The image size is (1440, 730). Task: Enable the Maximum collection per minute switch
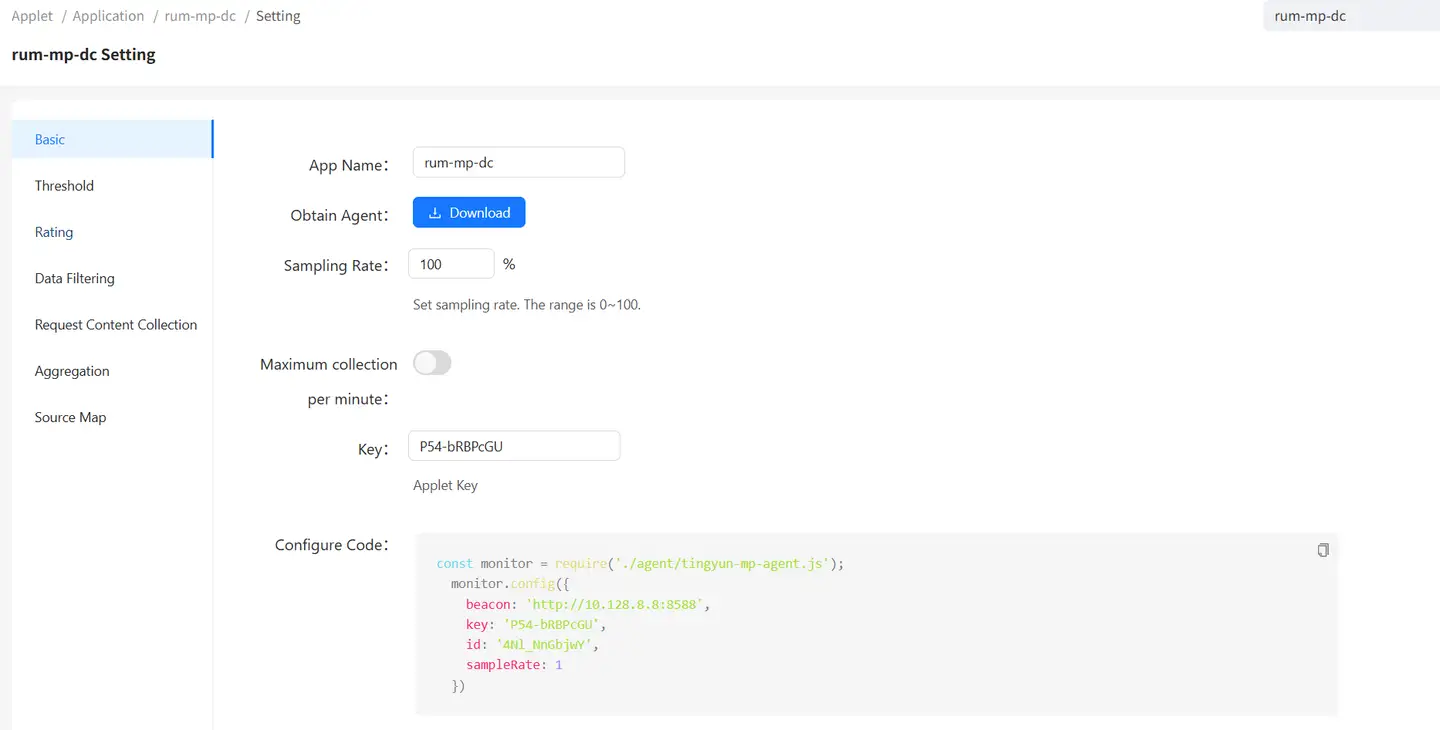tap(432, 363)
